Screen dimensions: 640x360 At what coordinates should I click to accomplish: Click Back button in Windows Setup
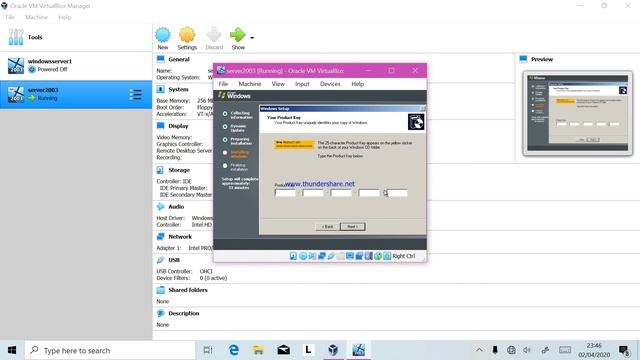327,227
